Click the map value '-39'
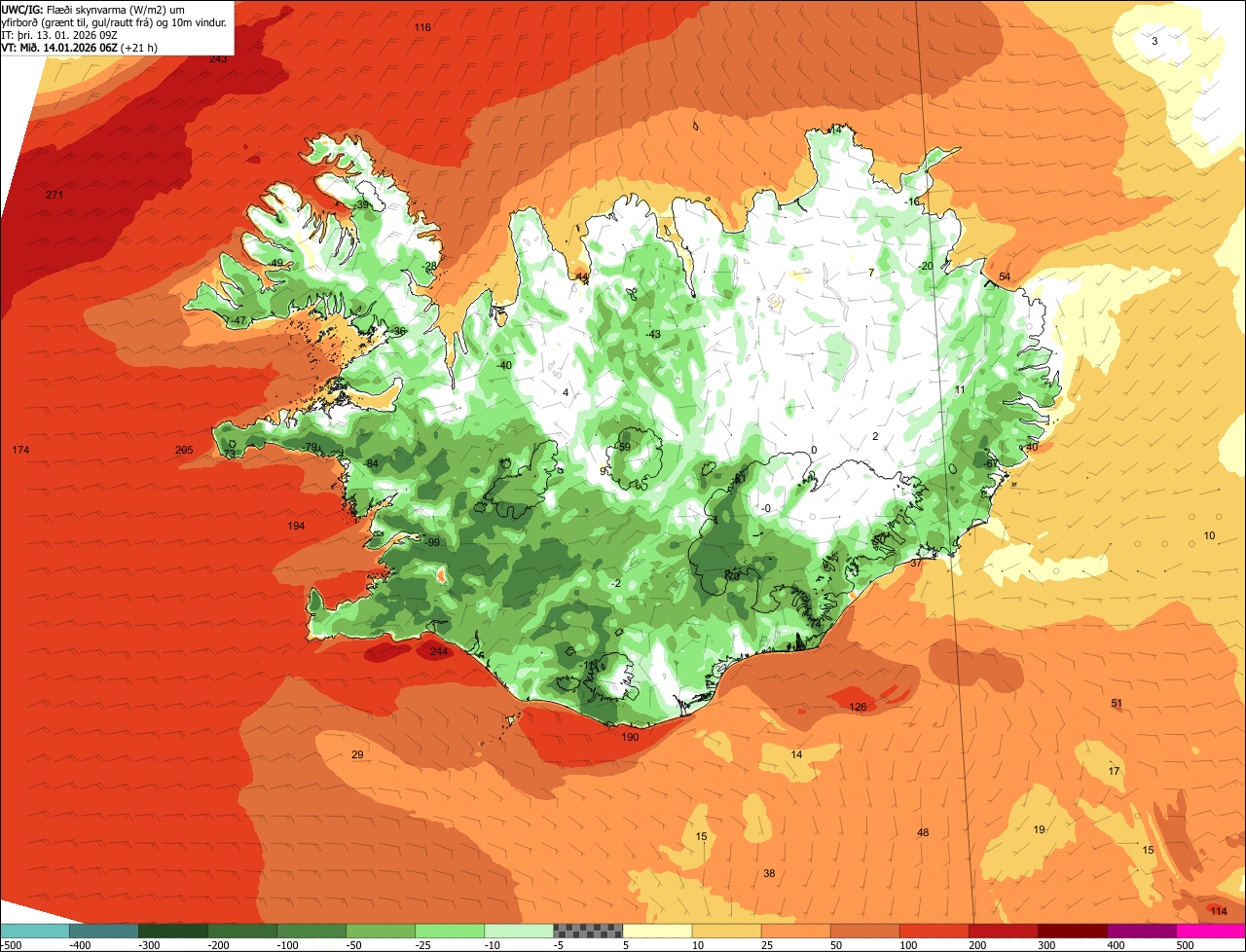This screenshot has width=1246, height=952. point(361,204)
